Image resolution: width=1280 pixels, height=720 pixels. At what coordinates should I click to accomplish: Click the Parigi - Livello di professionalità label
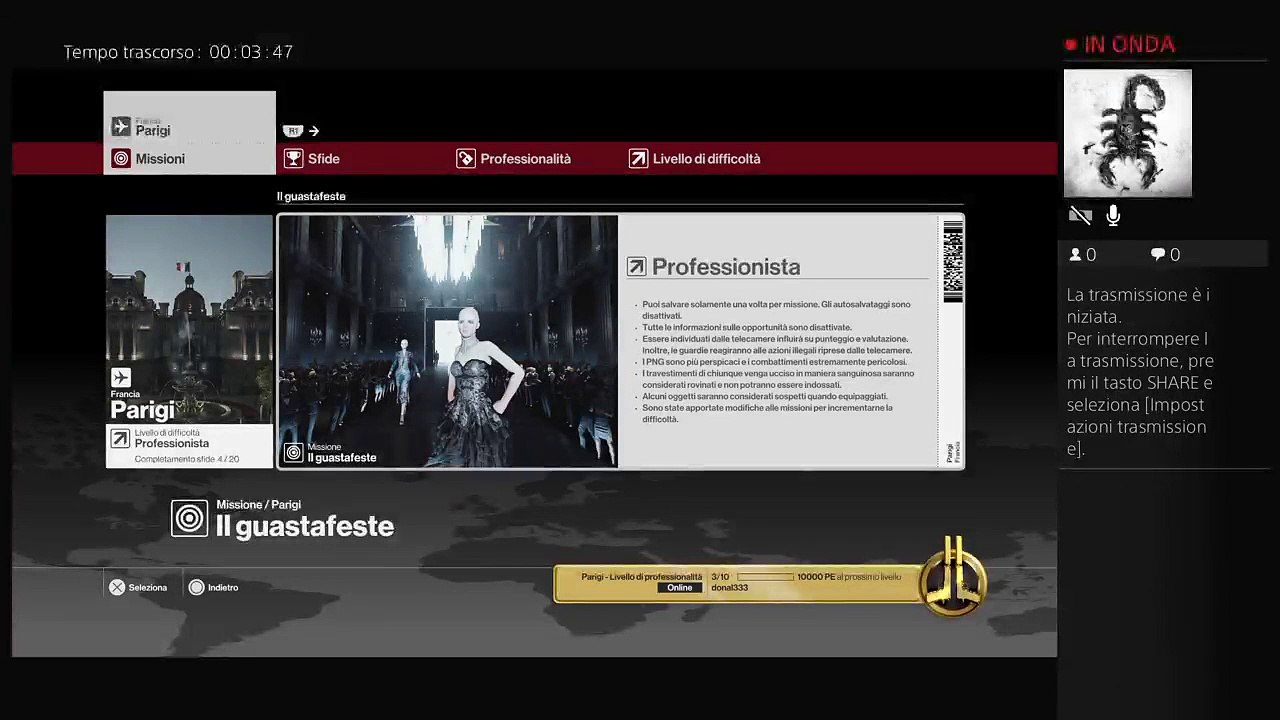point(642,577)
